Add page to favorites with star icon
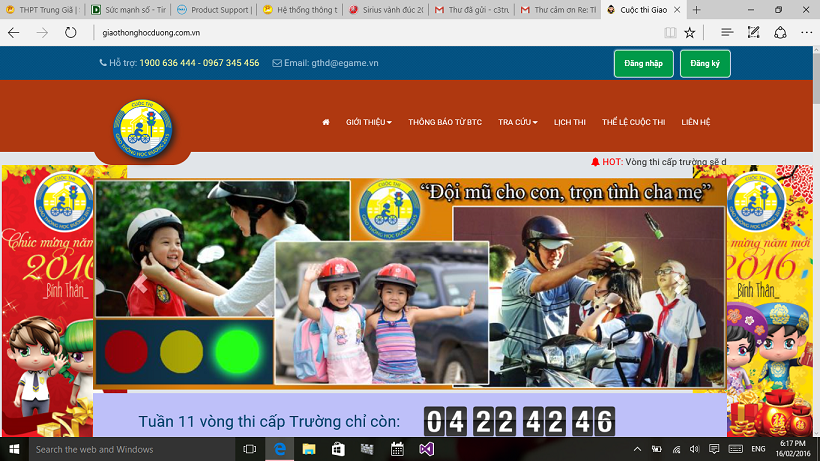Screen dimensions: 820x461 (x=689, y=32)
